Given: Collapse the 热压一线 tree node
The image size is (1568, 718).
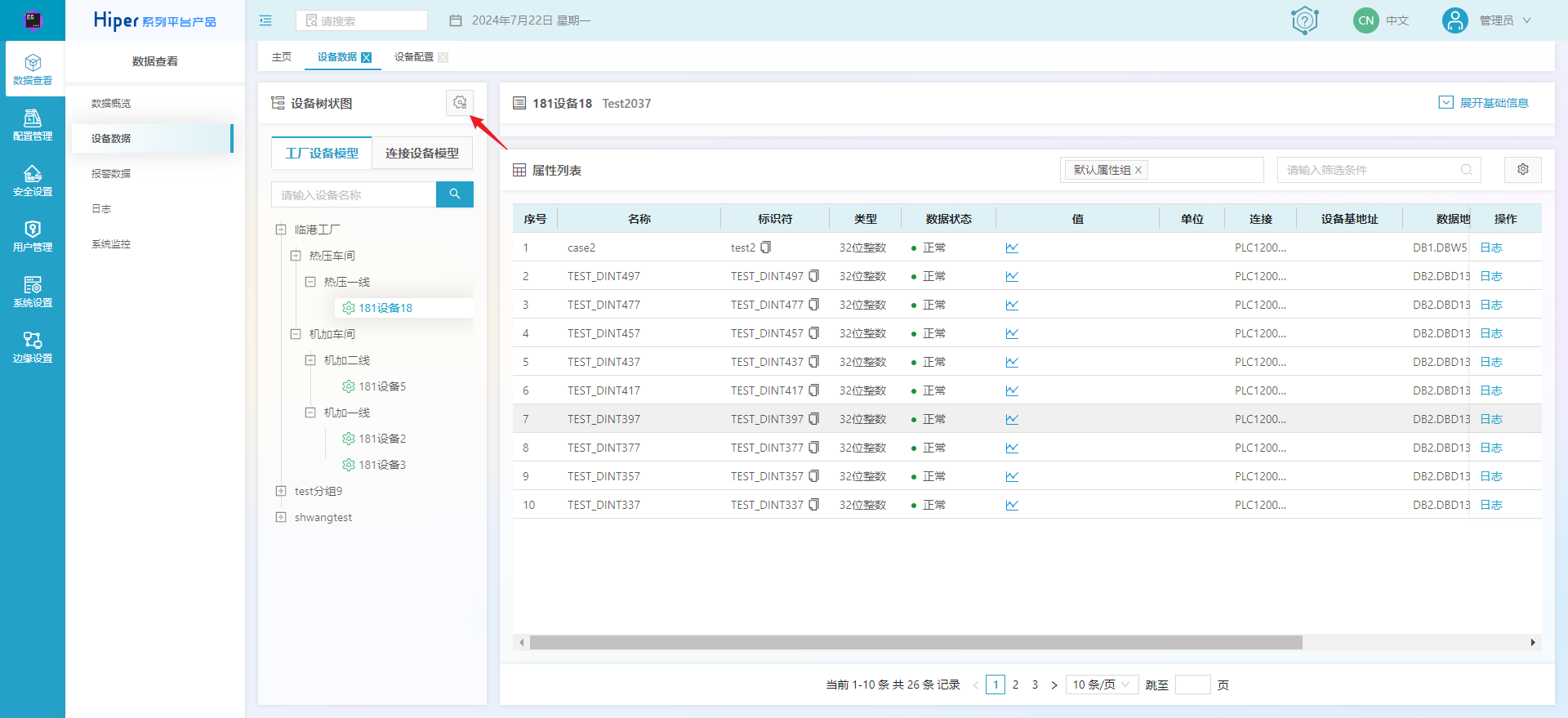Looking at the screenshot, I should click(310, 282).
